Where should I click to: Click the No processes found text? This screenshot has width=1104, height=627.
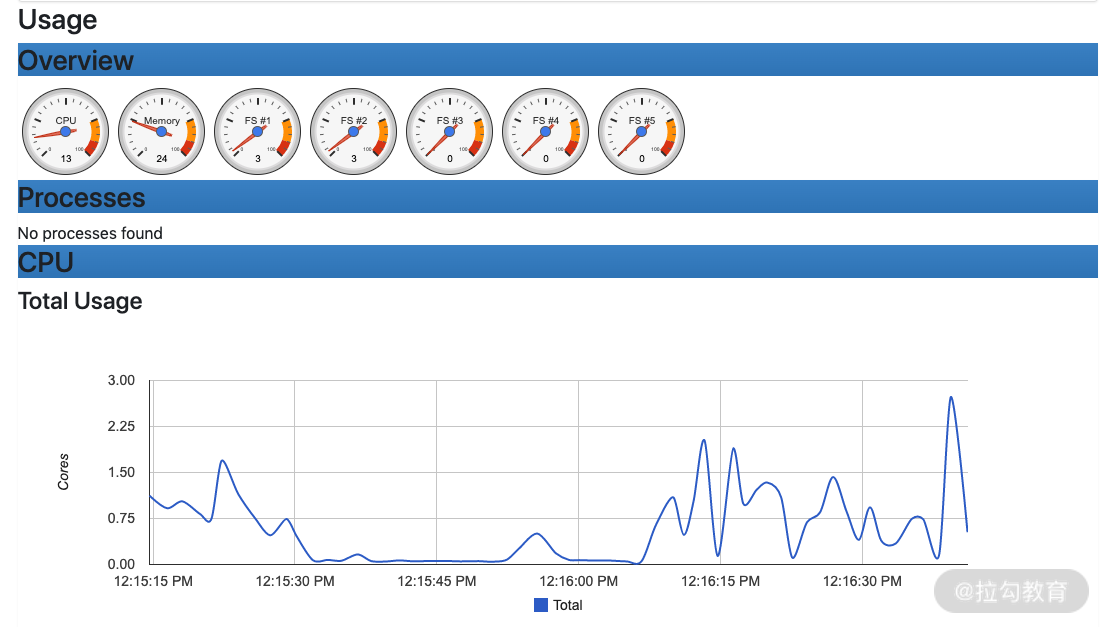click(x=90, y=233)
